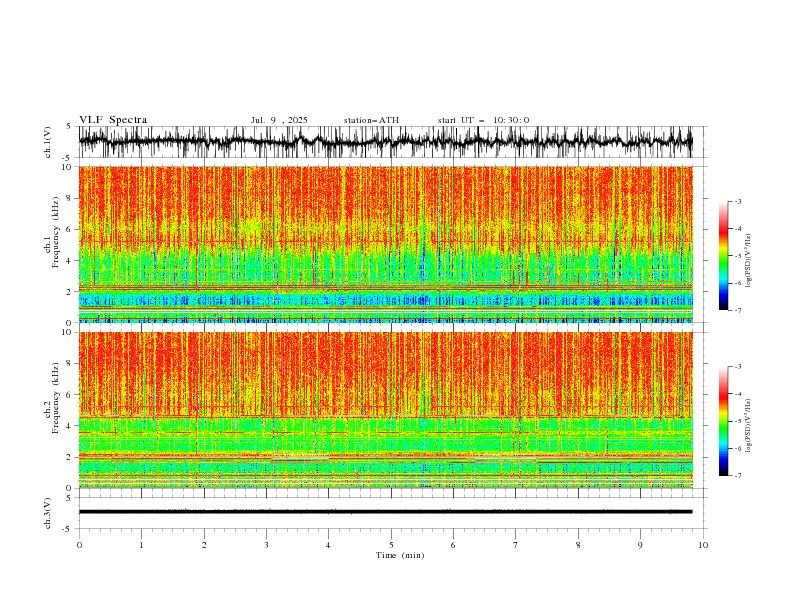Click the "ch.3(V)" waveform axis label
The height and width of the screenshot is (612, 792).
48,513
